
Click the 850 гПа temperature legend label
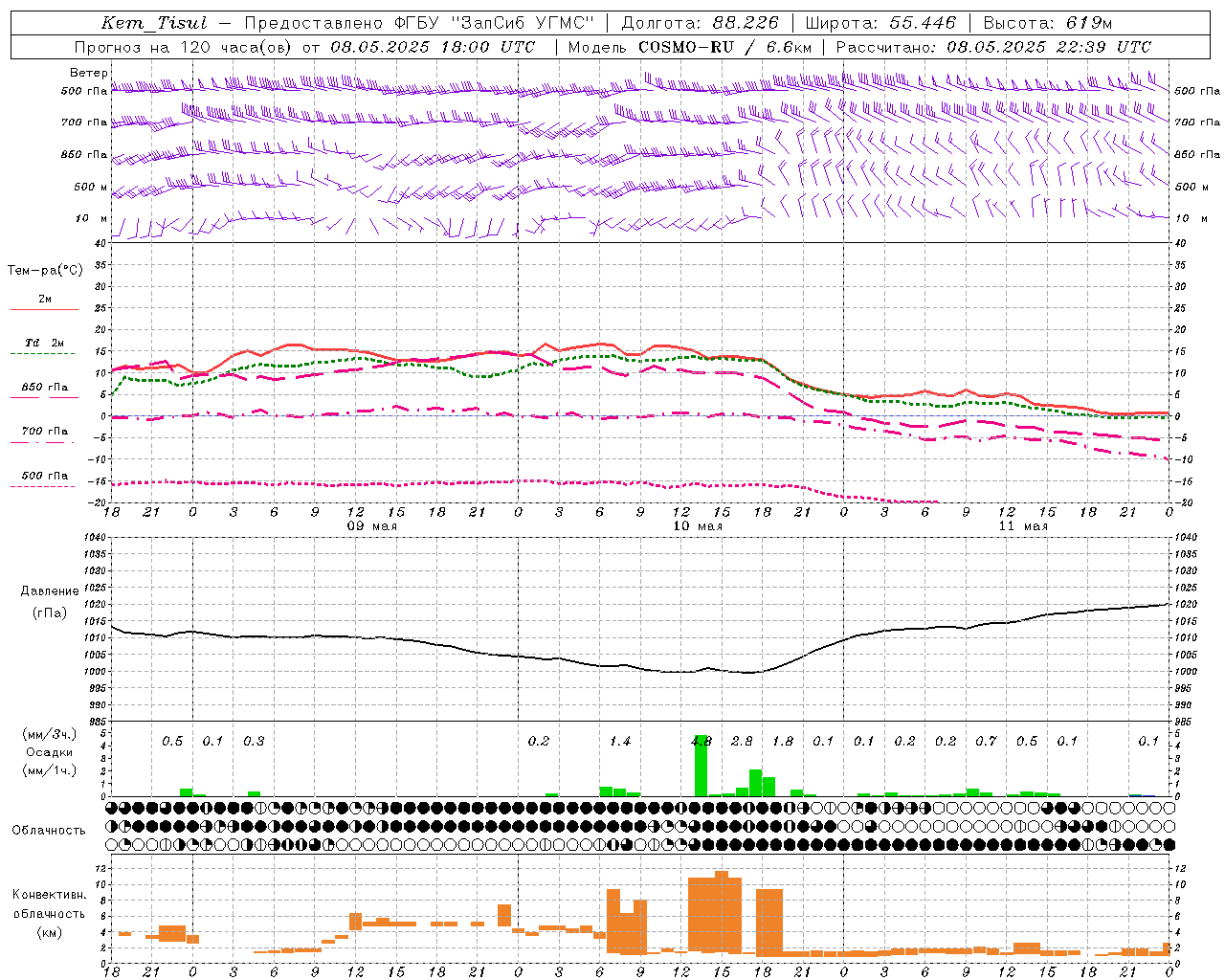45,388
